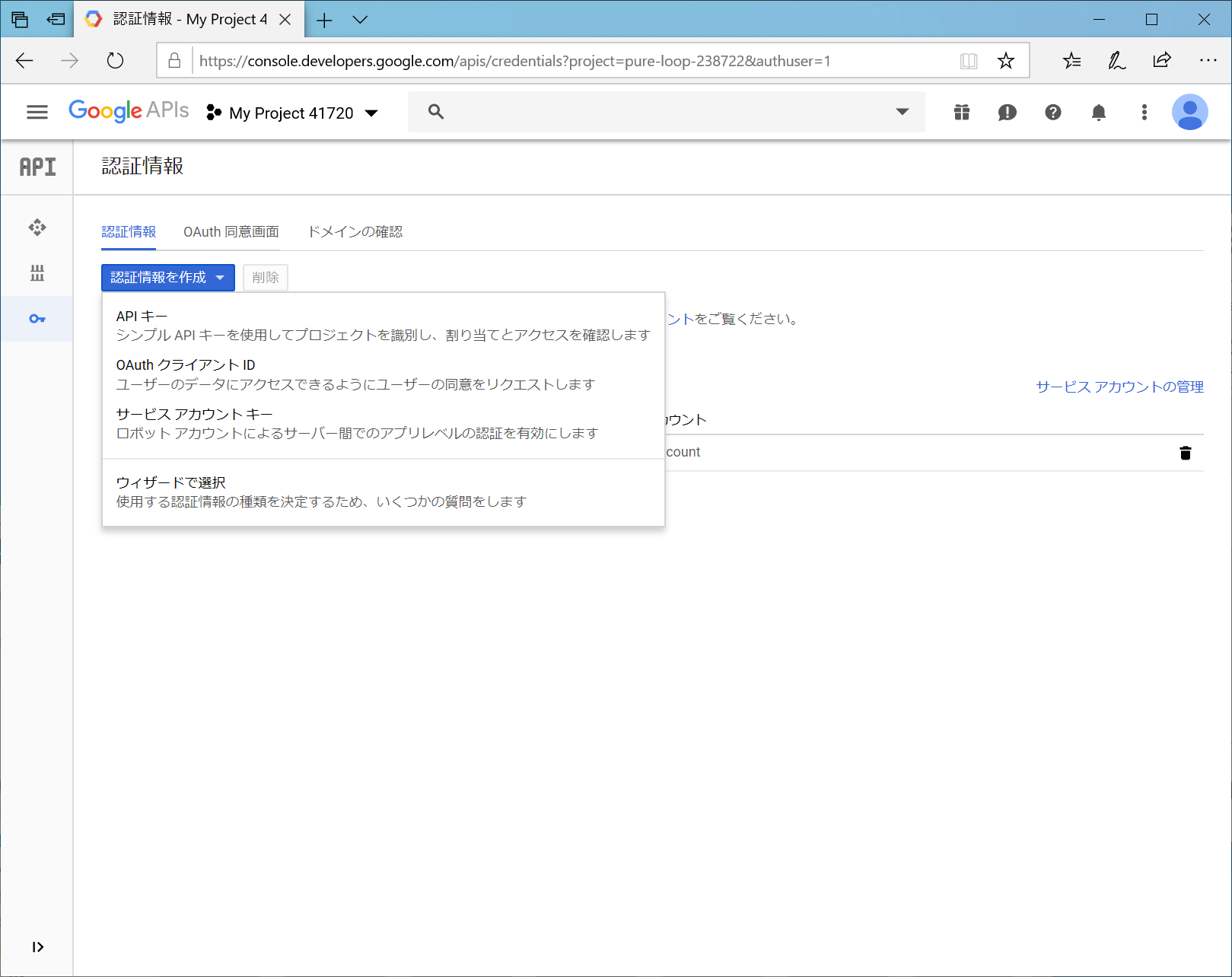Click the Add notes pen icon
This screenshot has width=1232, height=977.
(x=1116, y=61)
